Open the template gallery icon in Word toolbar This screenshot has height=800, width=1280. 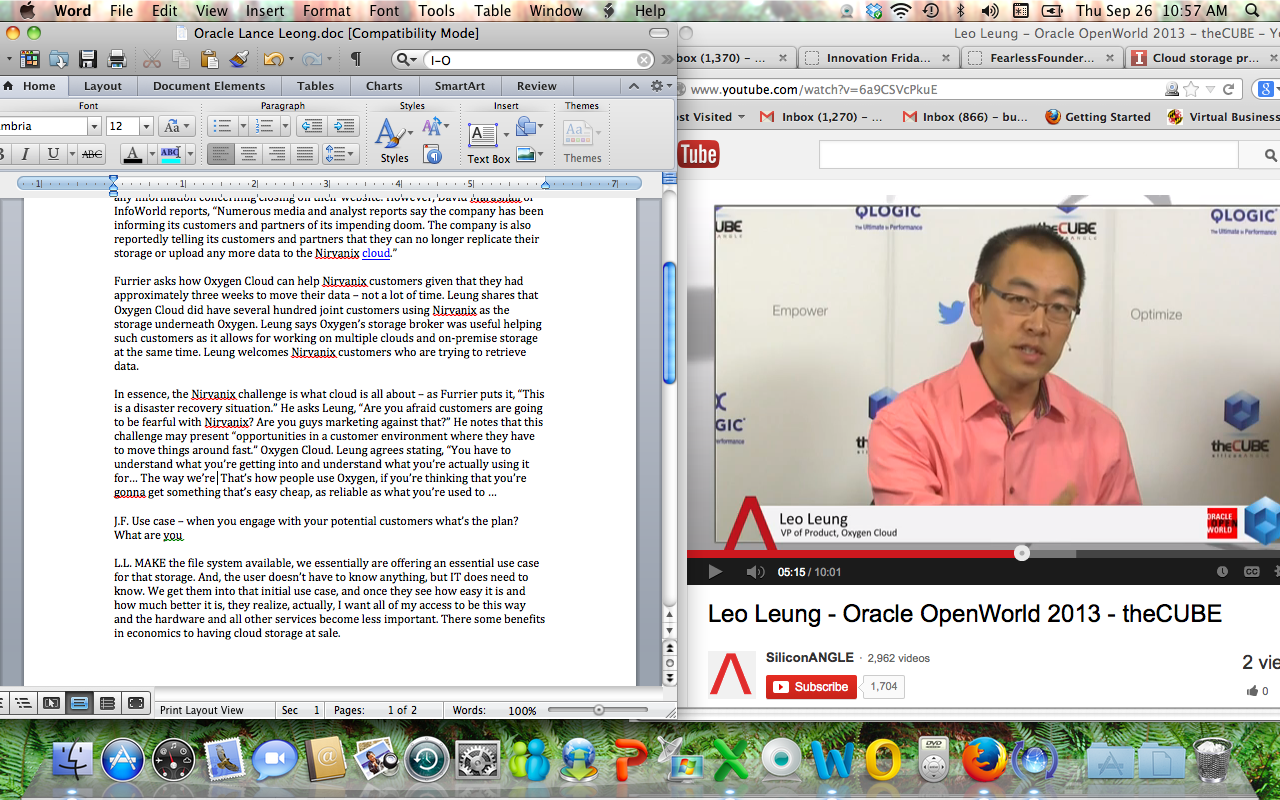click(30, 59)
